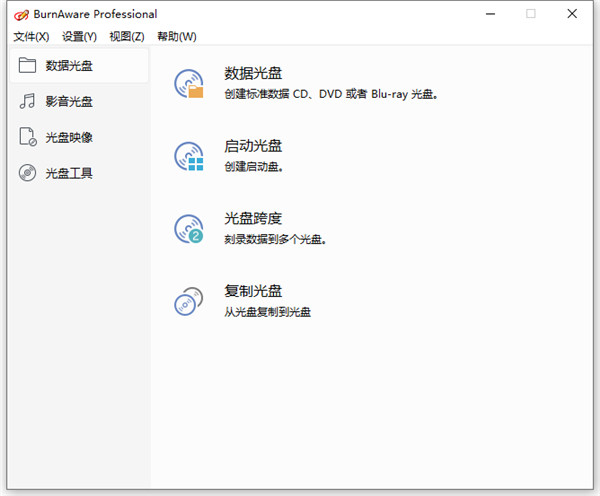600x496 pixels.
Task: Switch to the 光盘工具 sidebar category
Action: [79, 173]
